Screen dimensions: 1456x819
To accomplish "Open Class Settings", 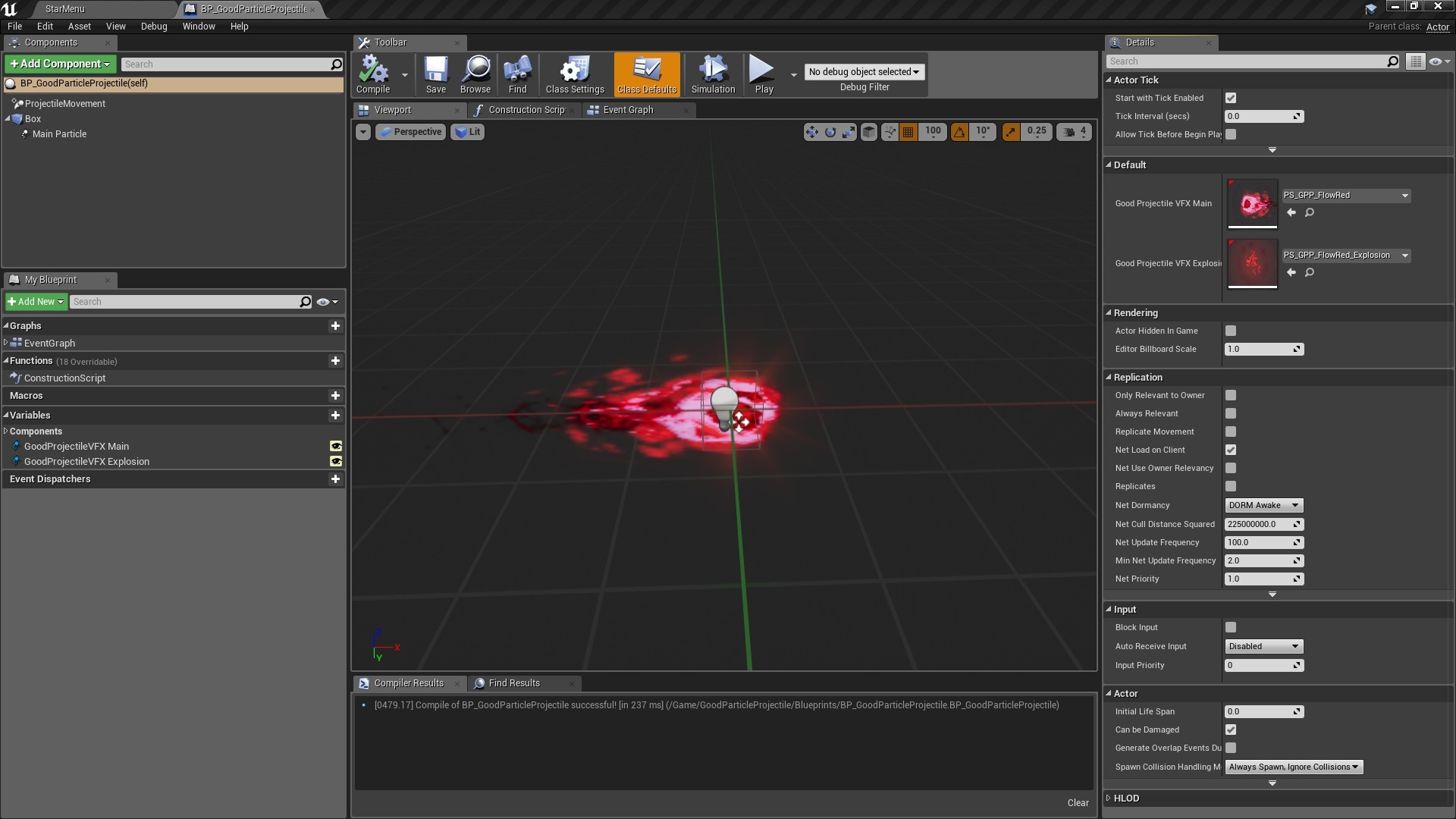I will pos(573,74).
